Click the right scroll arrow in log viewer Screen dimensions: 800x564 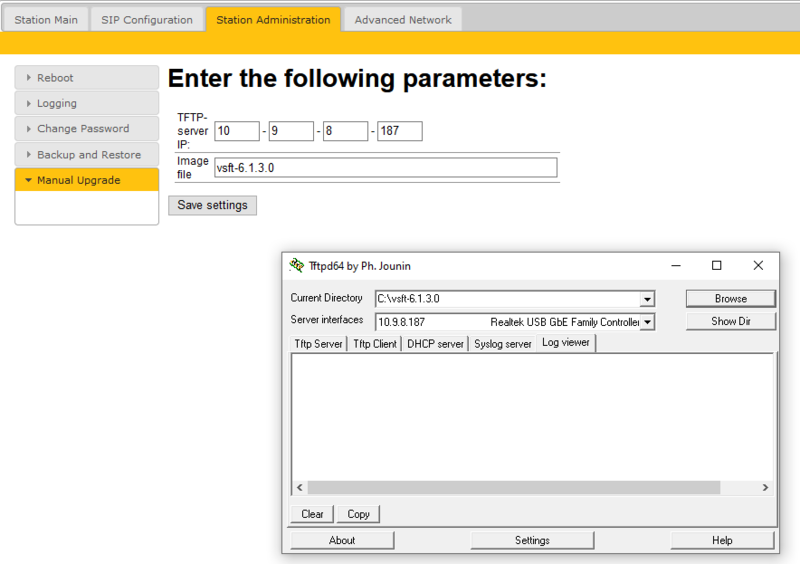(765, 487)
